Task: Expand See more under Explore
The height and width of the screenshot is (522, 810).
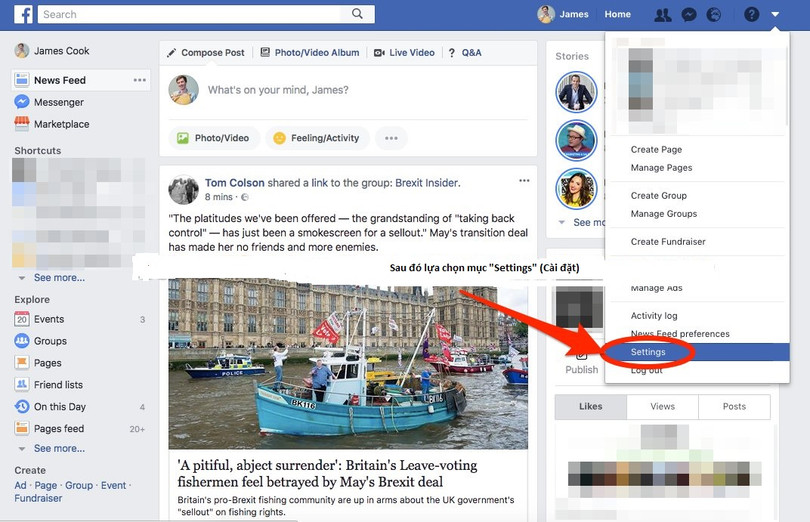Action: tap(59, 448)
